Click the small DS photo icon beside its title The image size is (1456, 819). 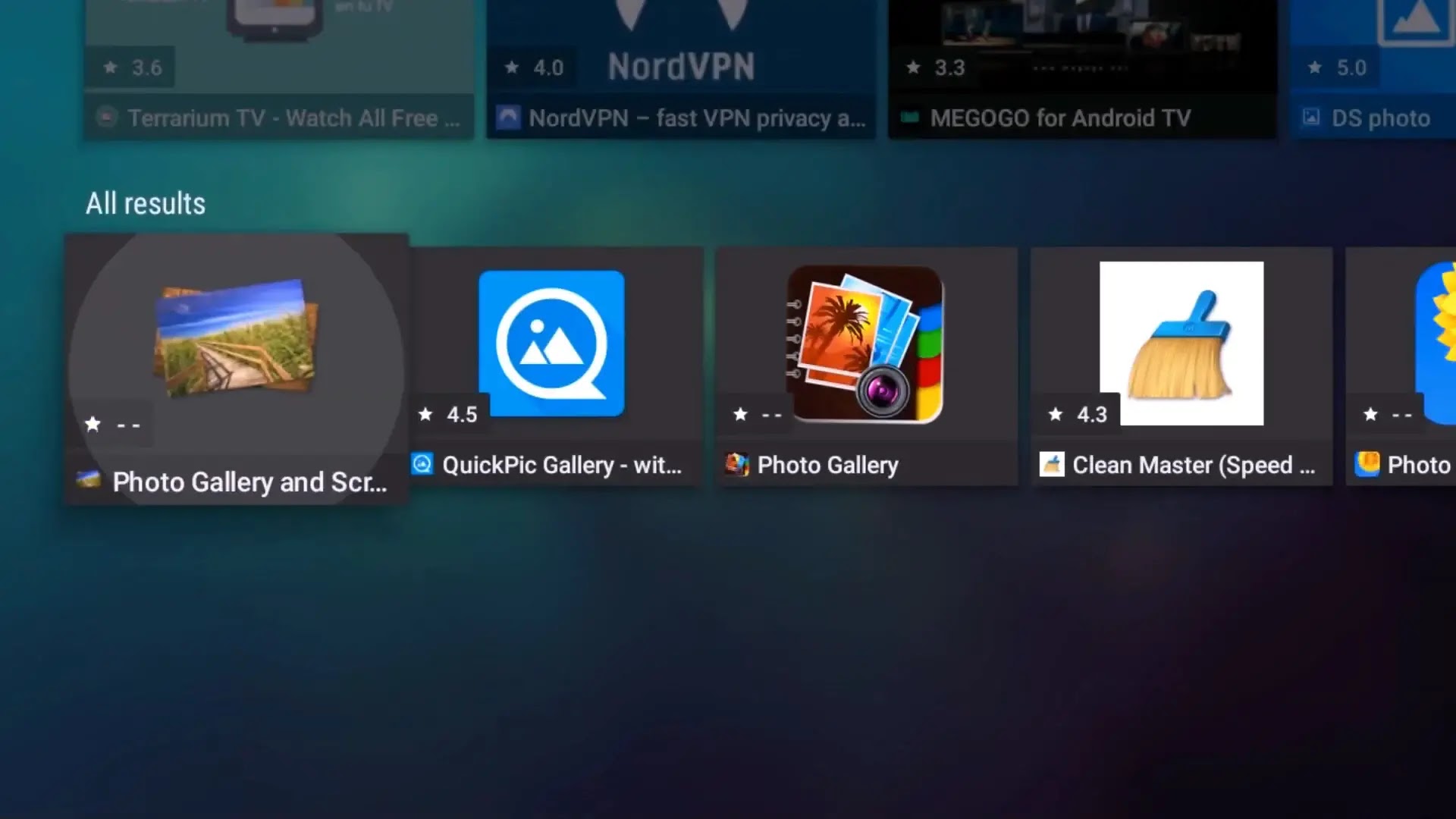(1311, 118)
